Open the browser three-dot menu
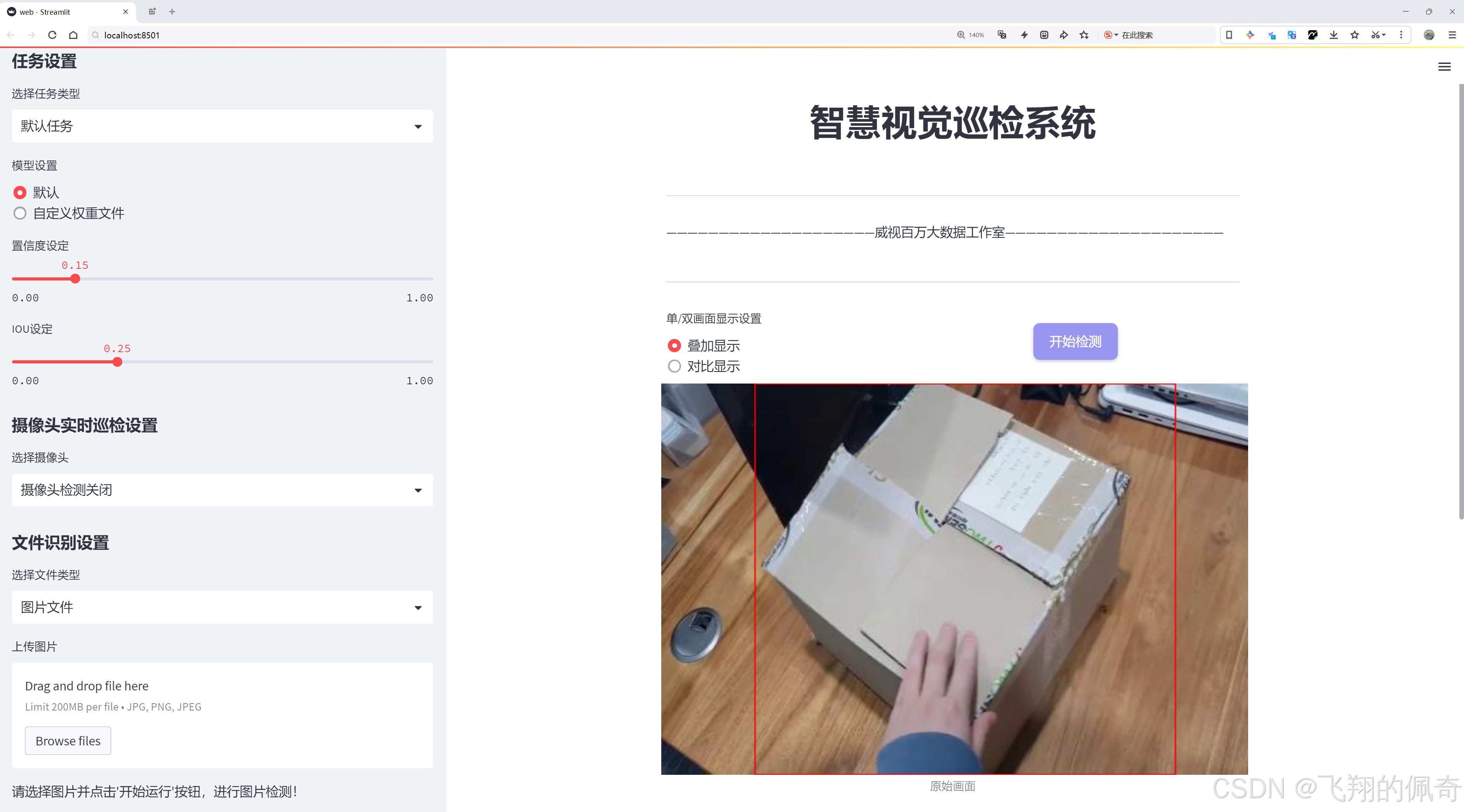Screen dimensions: 1464x812 coord(1402,34)
